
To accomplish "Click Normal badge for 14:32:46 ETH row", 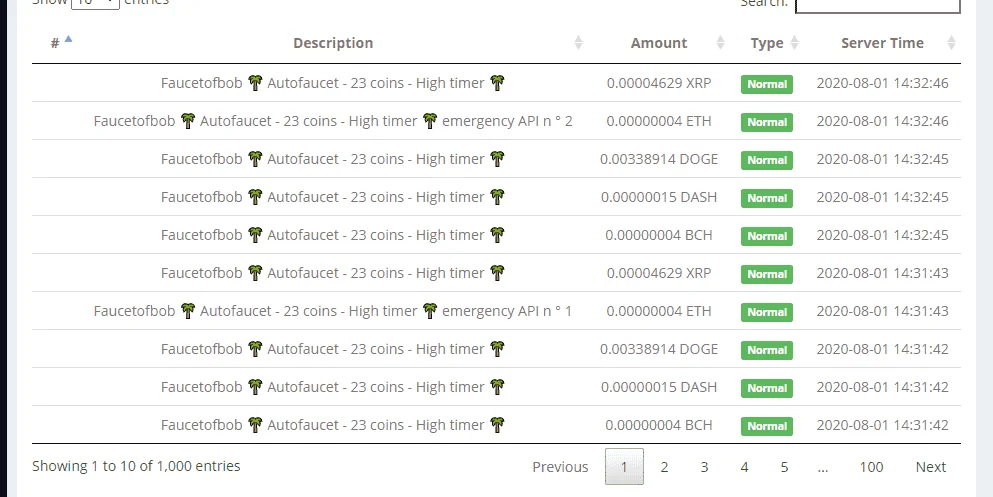I will (x=767, y=122).
